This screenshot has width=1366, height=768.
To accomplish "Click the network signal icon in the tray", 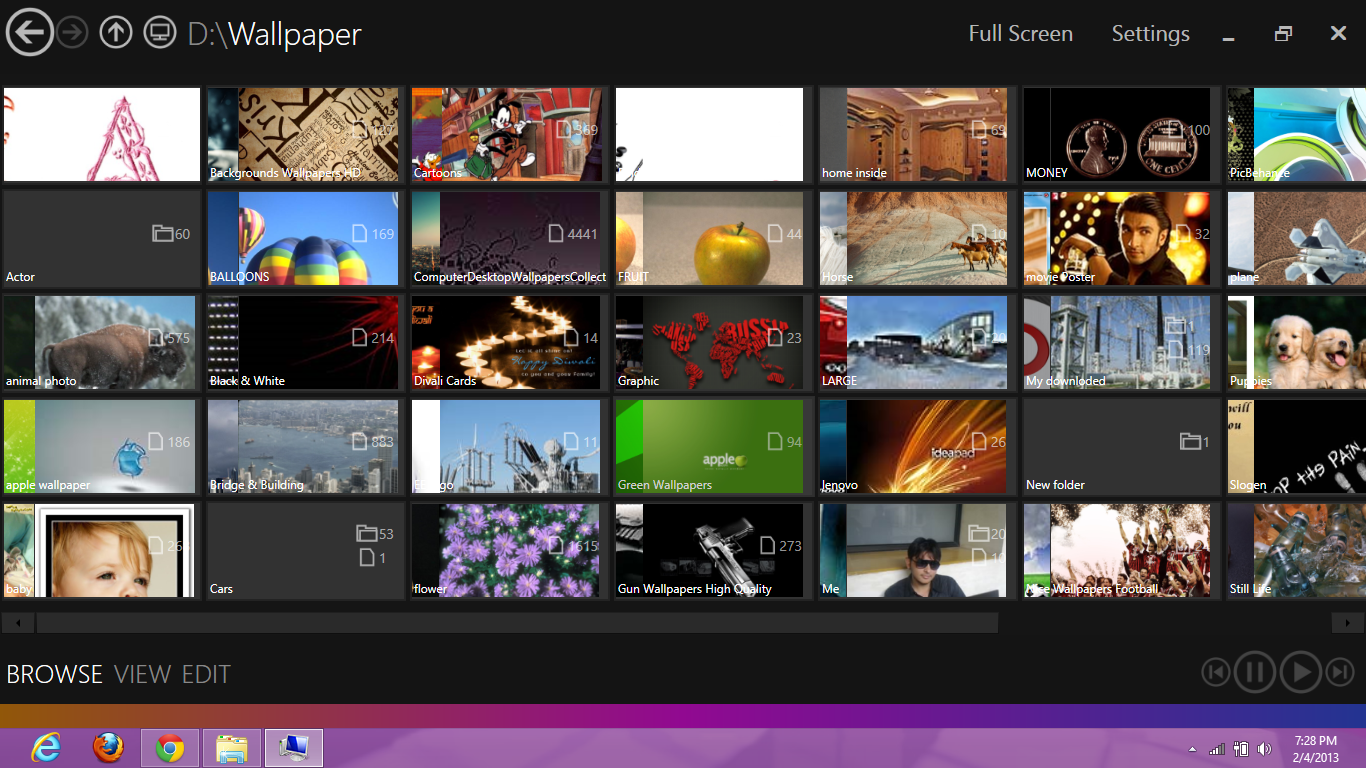I will [x=1217, y=749].
